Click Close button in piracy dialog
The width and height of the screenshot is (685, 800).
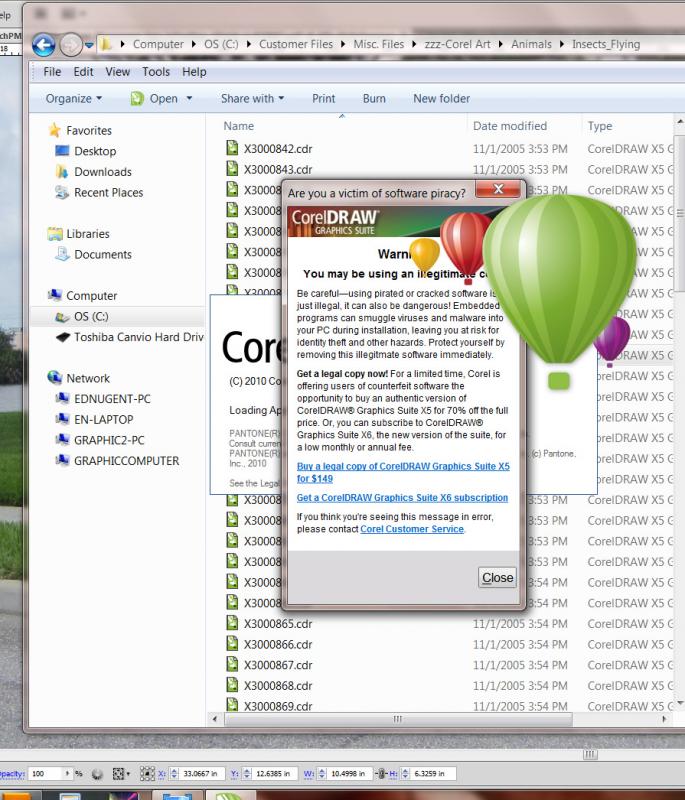click(x=497, y=577)
